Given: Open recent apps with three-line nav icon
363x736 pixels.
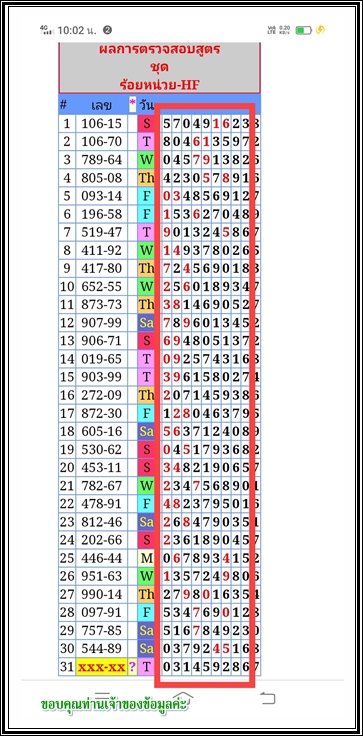Looking at the screenshot, I should click(102, 696).
